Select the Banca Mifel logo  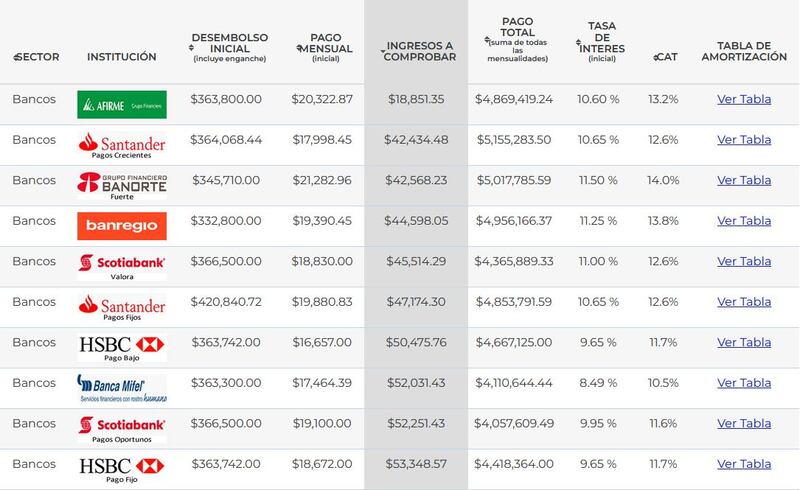[121, 388]
